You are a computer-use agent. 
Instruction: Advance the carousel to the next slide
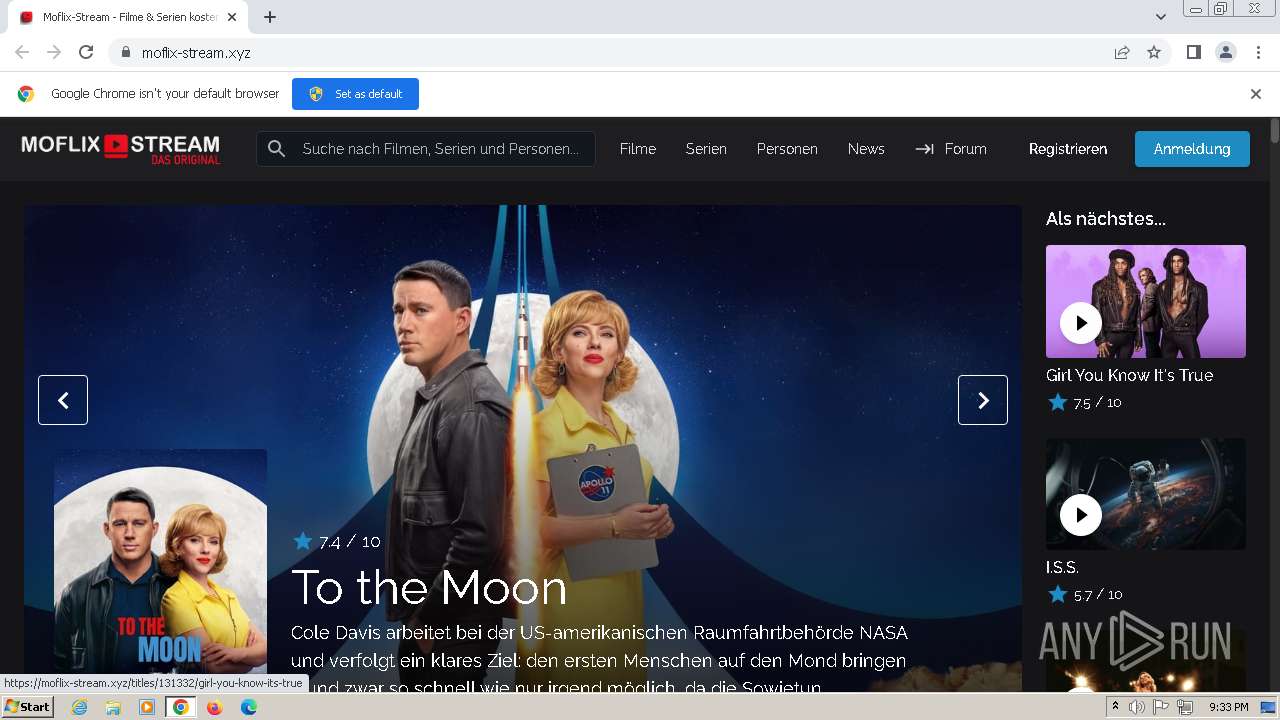pos(983,400)
